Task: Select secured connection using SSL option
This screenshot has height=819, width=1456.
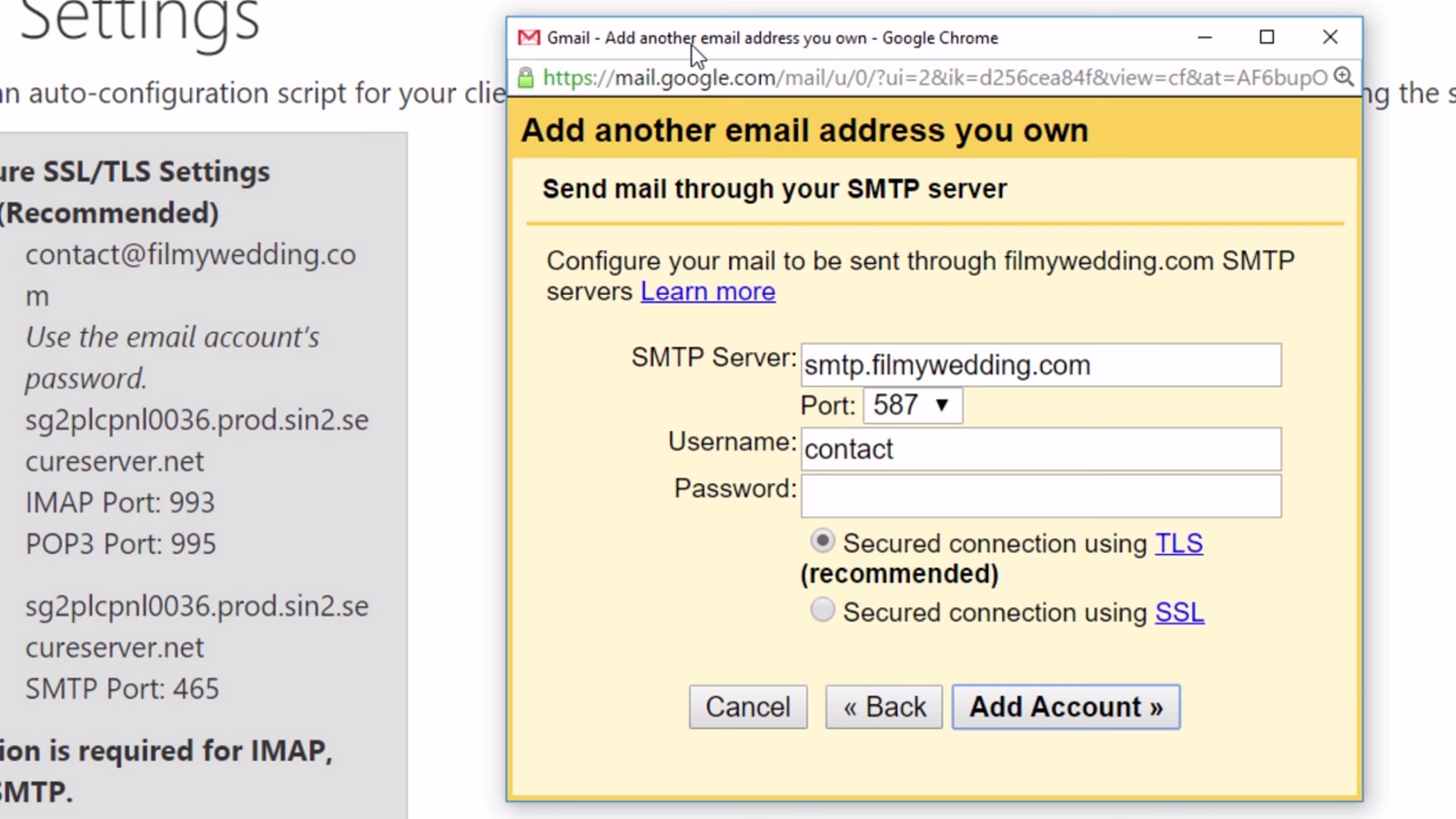Action: pyautogui.click(x=823, y=610)
